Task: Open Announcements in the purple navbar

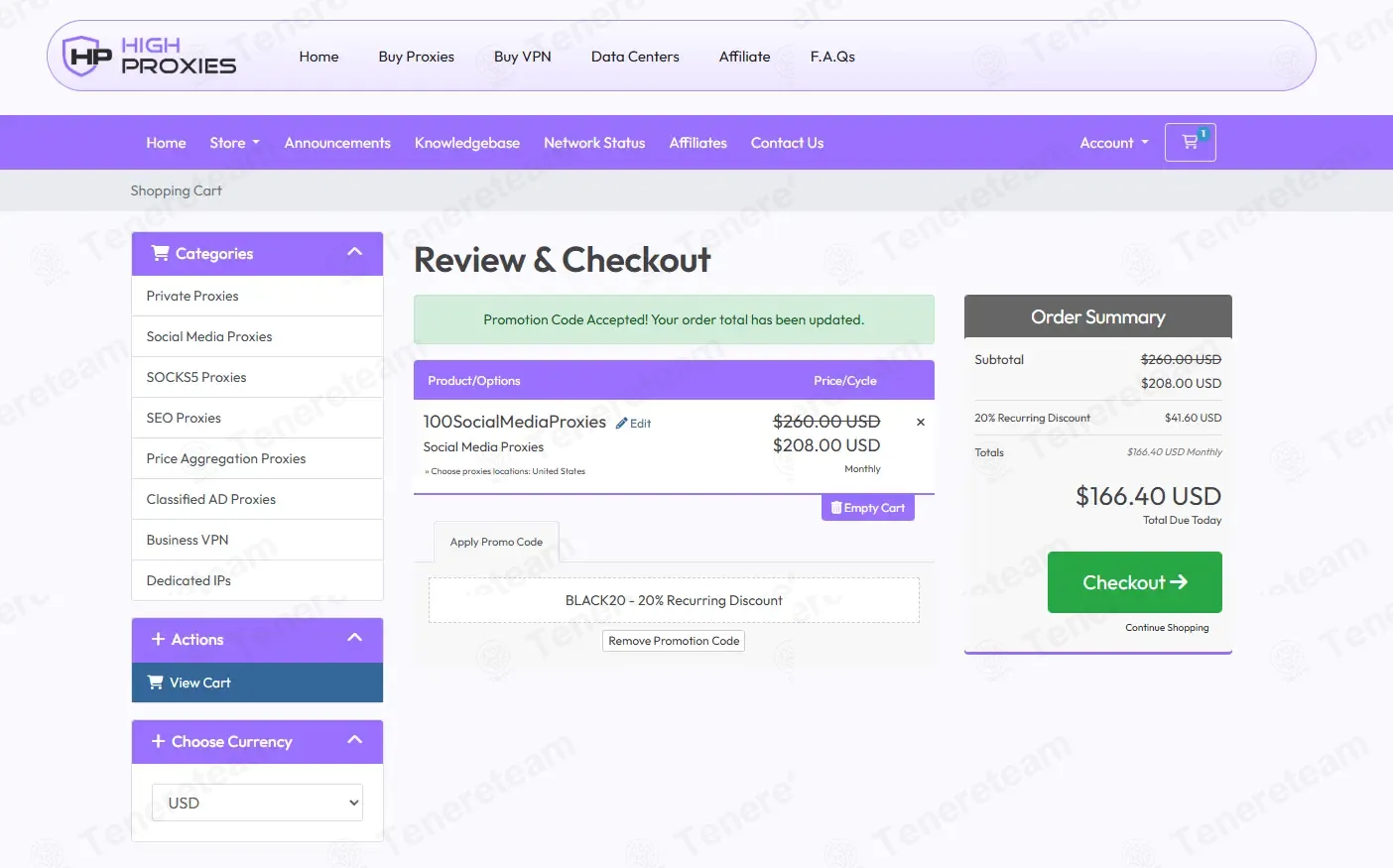Action: (337, 143)
